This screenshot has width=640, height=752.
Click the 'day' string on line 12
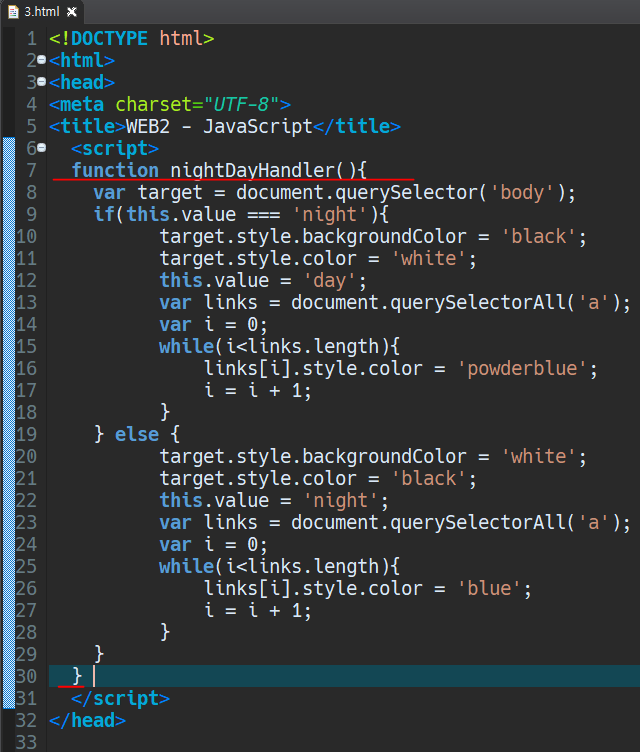coord(331,281)
